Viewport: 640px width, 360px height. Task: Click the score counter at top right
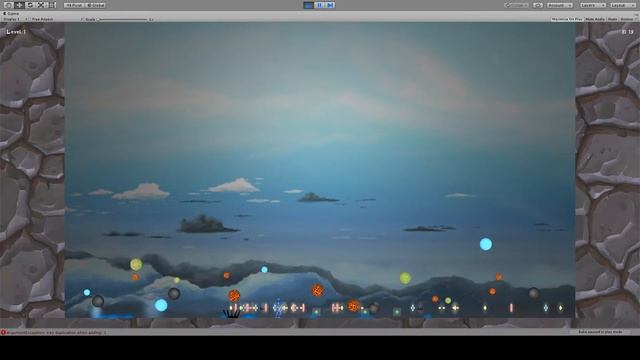(x=627, y=31)
